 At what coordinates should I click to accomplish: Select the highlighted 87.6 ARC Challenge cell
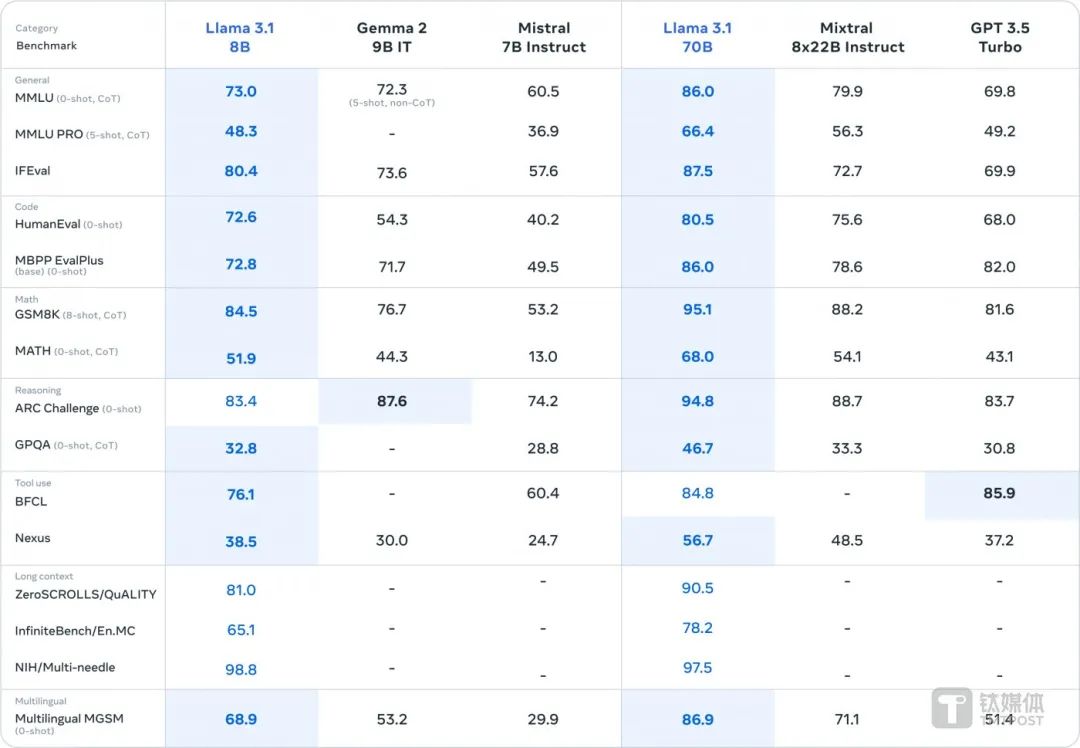393,401
